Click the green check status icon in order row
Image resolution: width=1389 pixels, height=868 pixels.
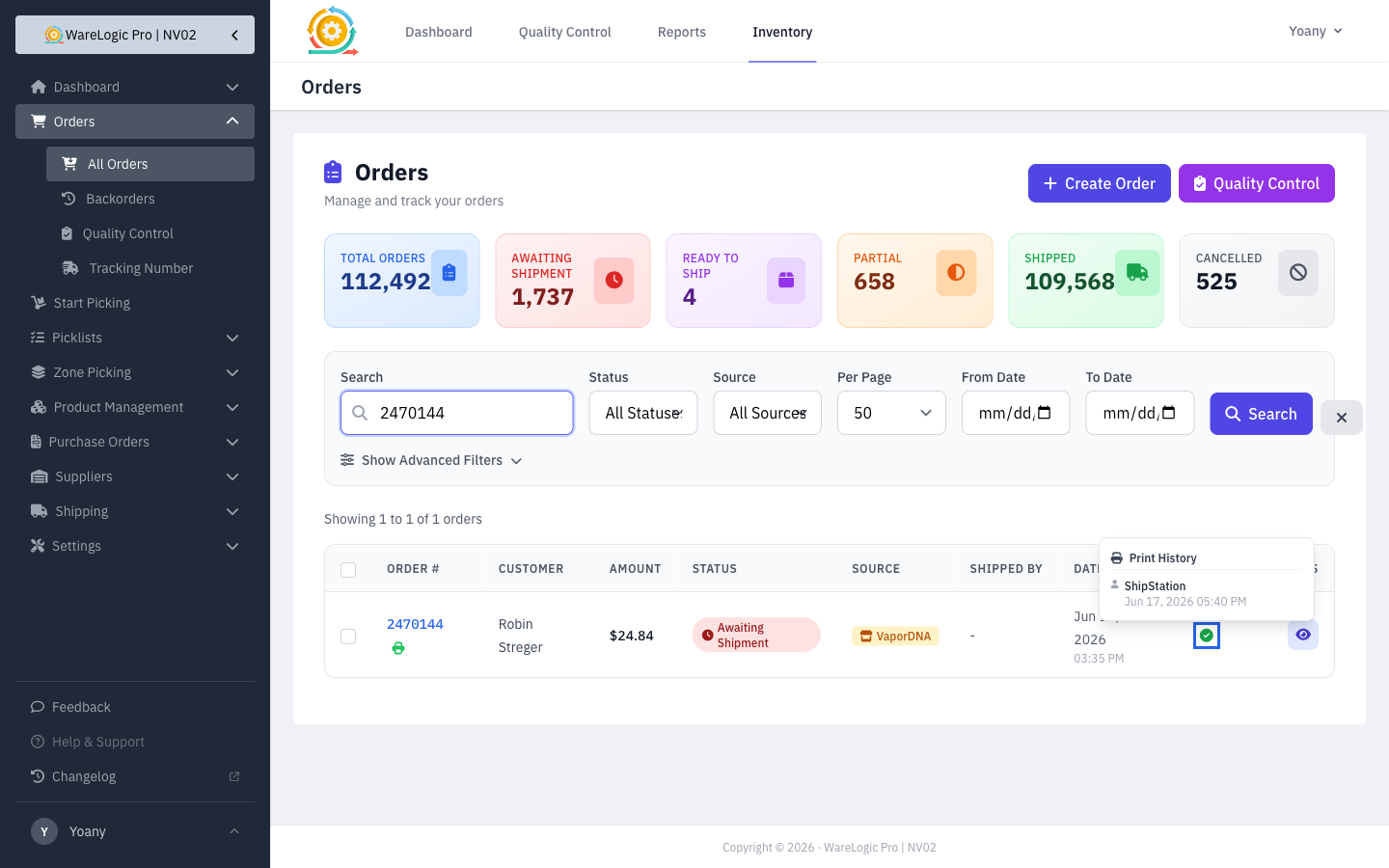pos(1207,636)
